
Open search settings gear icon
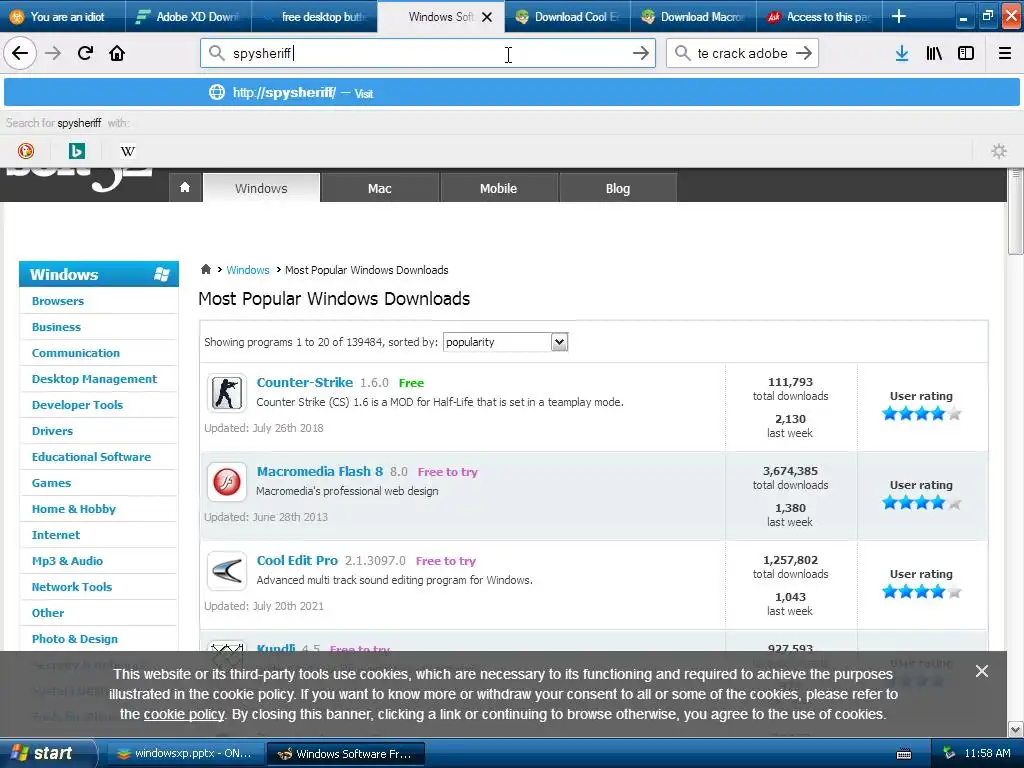[999, 151]
